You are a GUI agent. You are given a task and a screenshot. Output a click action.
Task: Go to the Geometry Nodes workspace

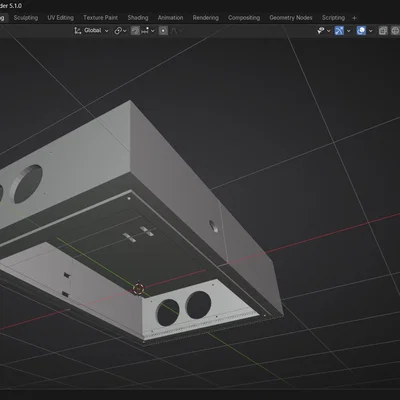point(291,18)
